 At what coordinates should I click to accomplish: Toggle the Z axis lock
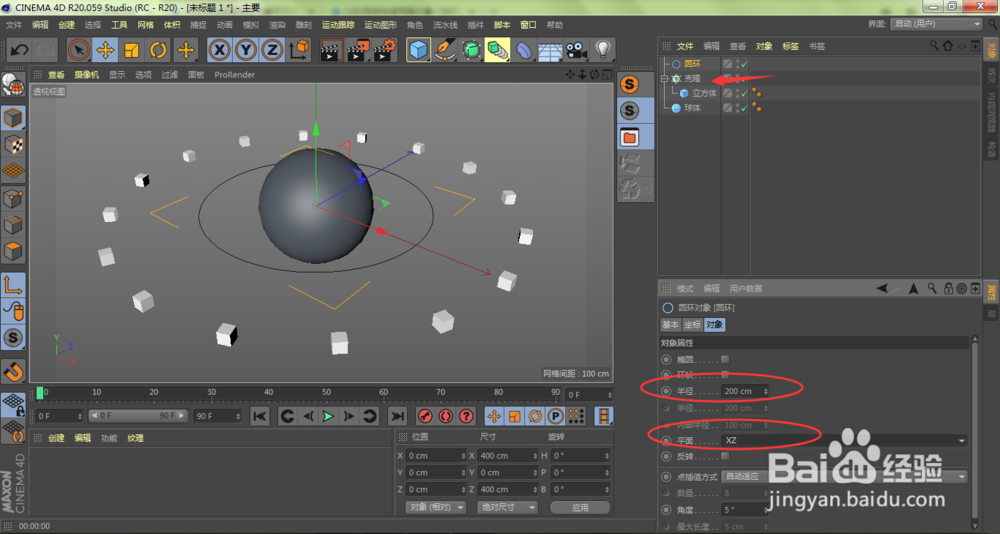click(272, 50)
